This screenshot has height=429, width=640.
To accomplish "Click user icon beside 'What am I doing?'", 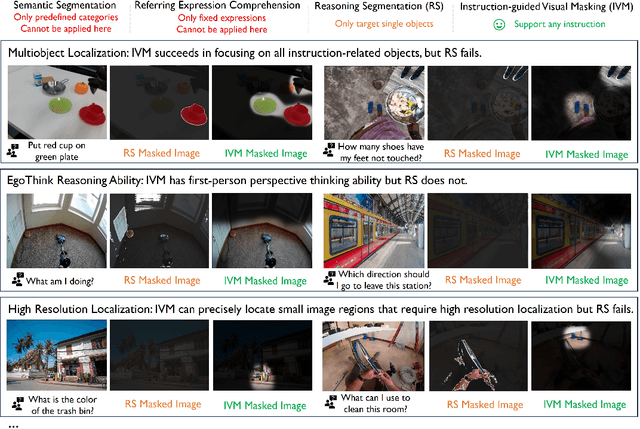I will point(17,280).
